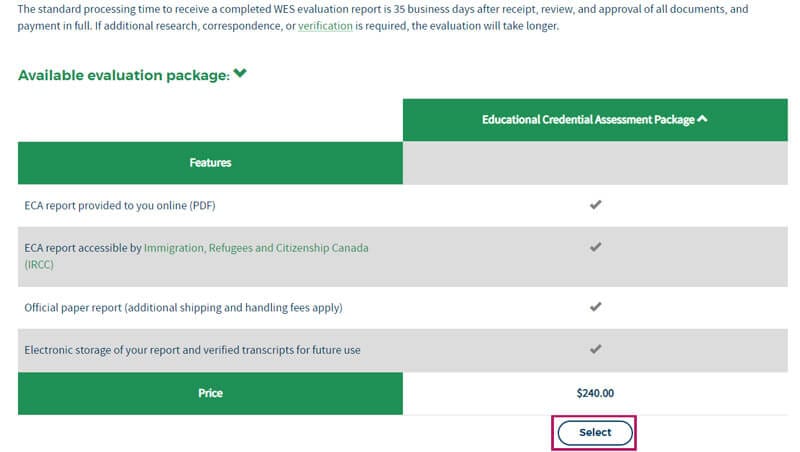Click the green Price header cell
This screenshot has width=800, height=452.
210,393
